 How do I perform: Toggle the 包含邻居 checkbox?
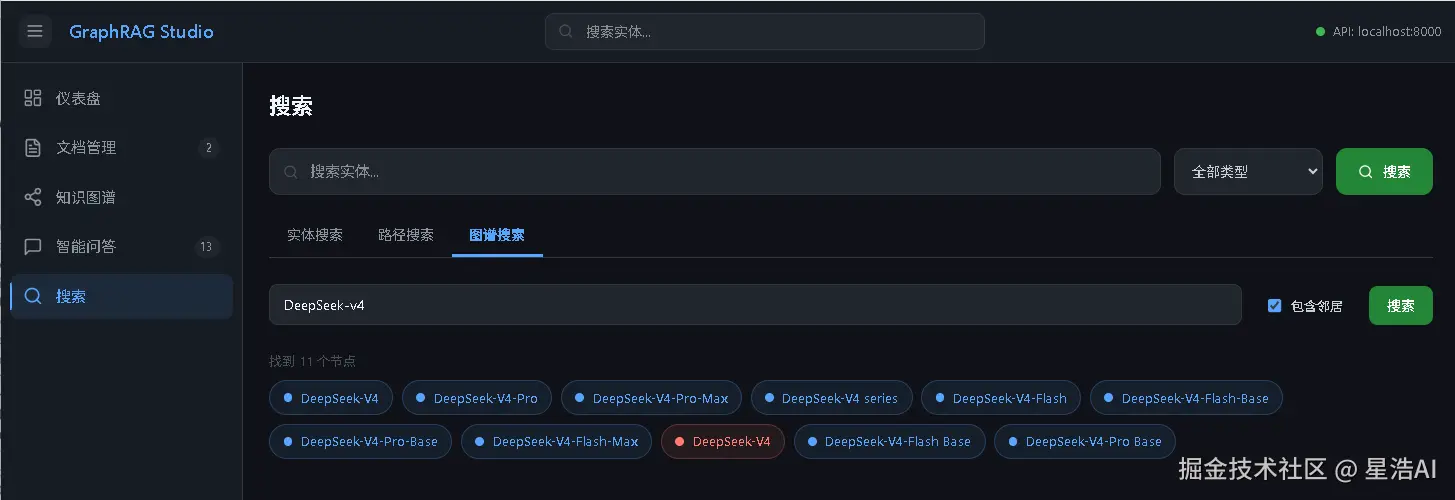pos(1274,306)
